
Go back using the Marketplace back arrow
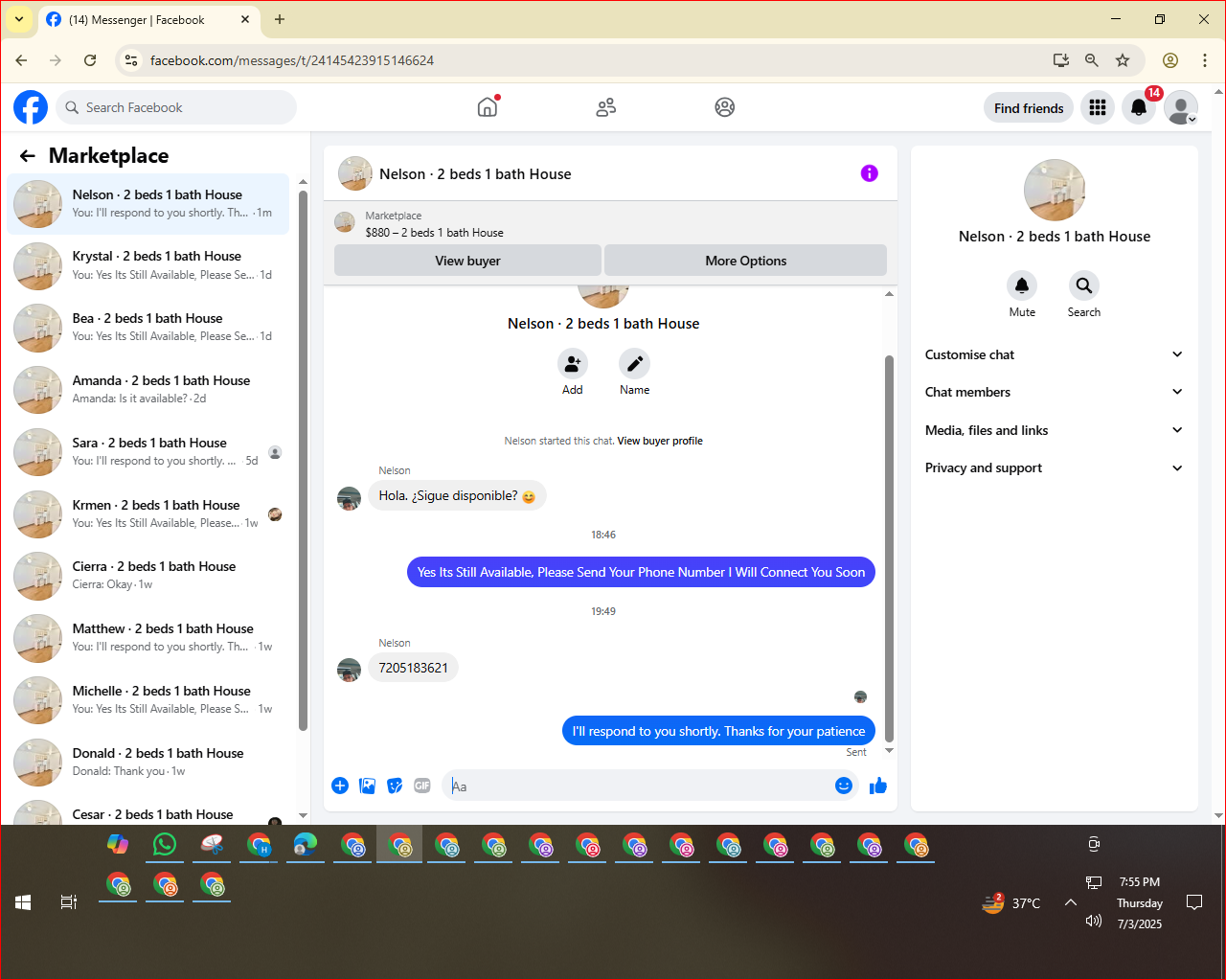click(x=28, y=155)
